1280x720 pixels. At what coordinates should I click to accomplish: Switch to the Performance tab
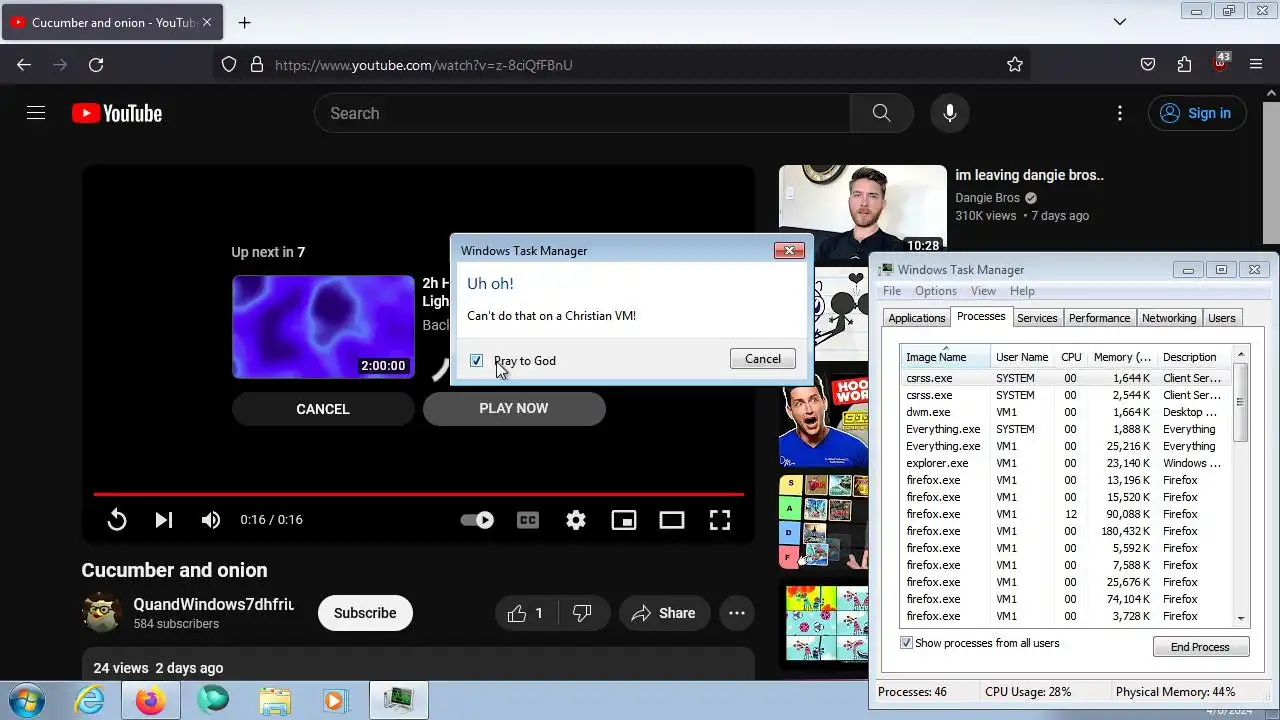[x=1099, y=318]
